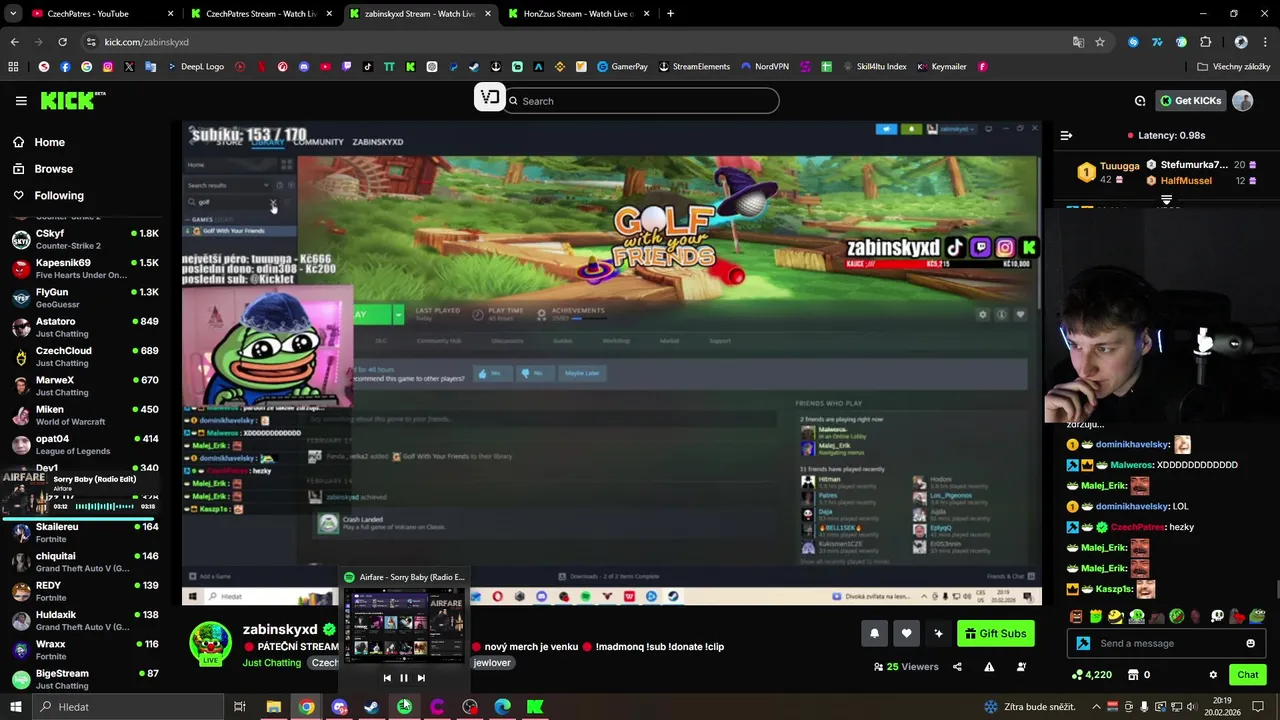Open FlyGun channel in sidebar

pos(85,298)
